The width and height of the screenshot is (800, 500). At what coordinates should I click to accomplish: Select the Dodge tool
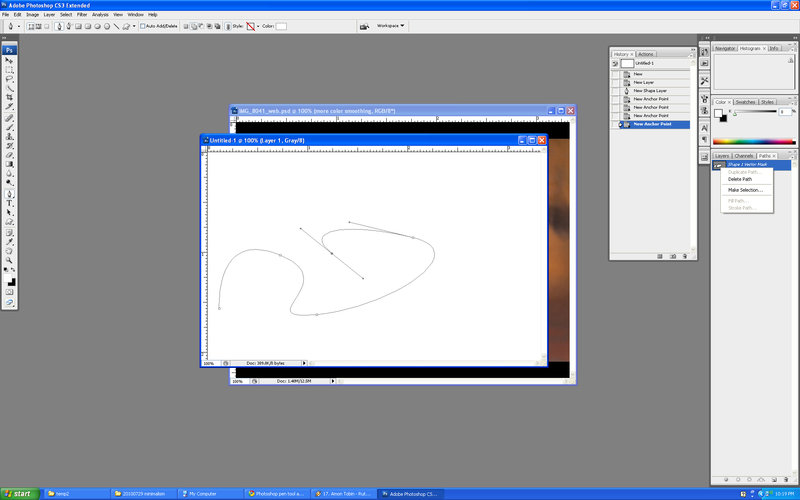click(x=9, y=183)
